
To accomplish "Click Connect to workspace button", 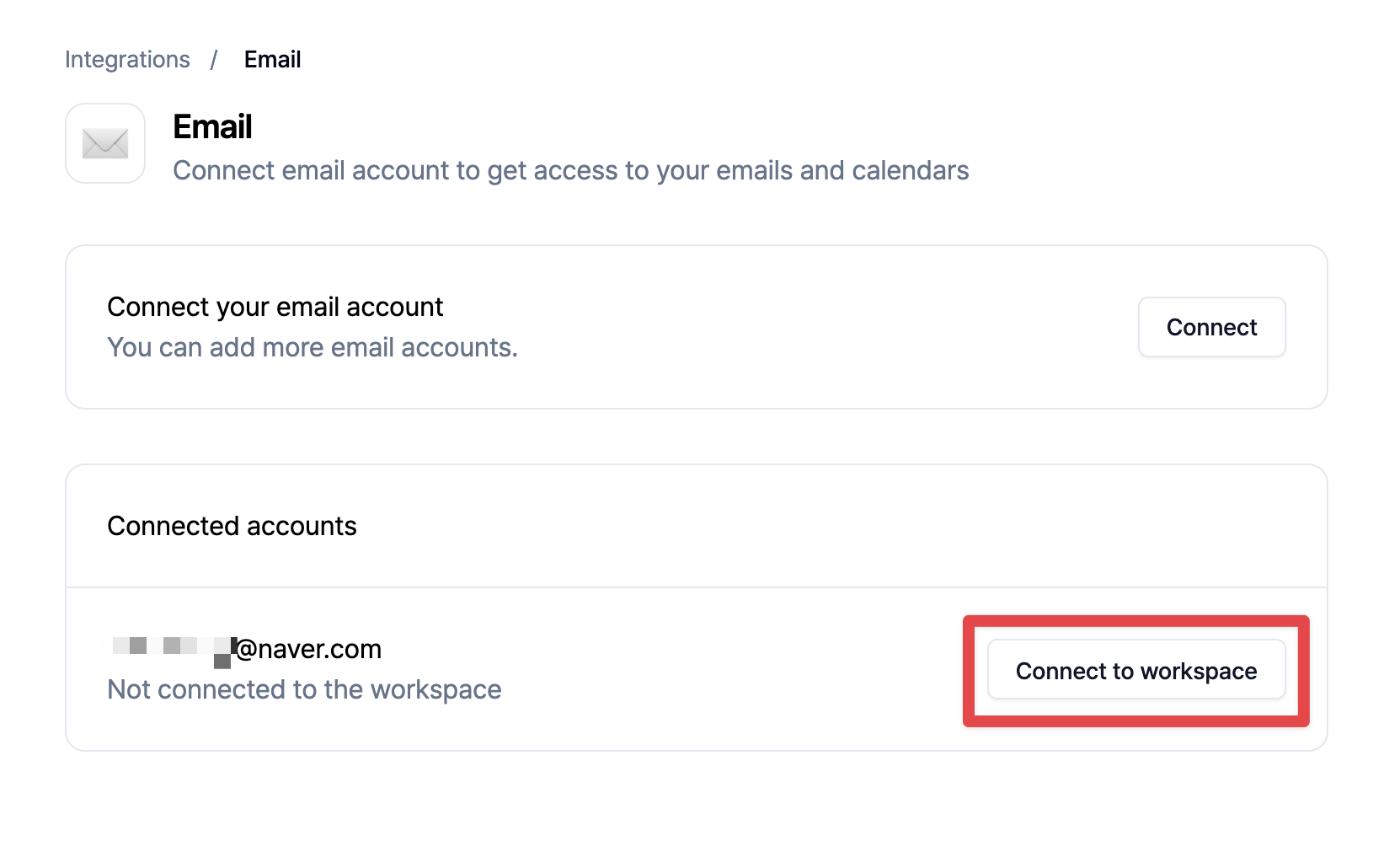I will pyautogui.click(x=1136, y=671).
